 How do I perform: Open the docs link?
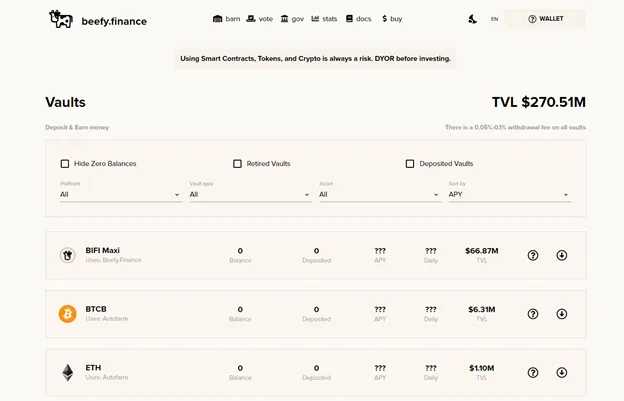(358, 19)
